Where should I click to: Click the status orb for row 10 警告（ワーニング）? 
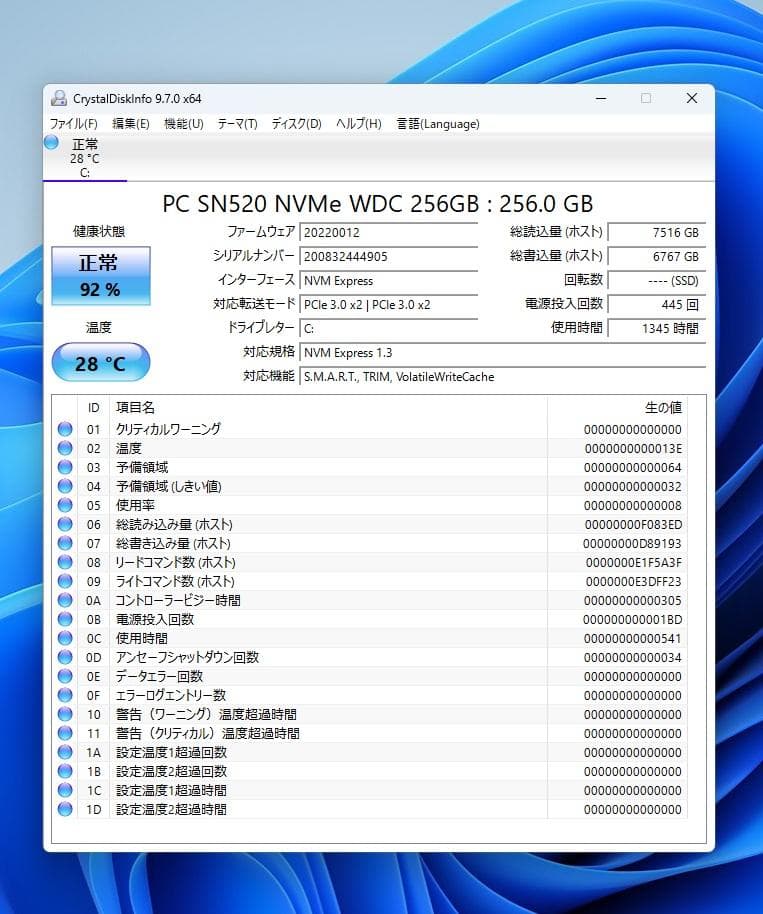65,714
